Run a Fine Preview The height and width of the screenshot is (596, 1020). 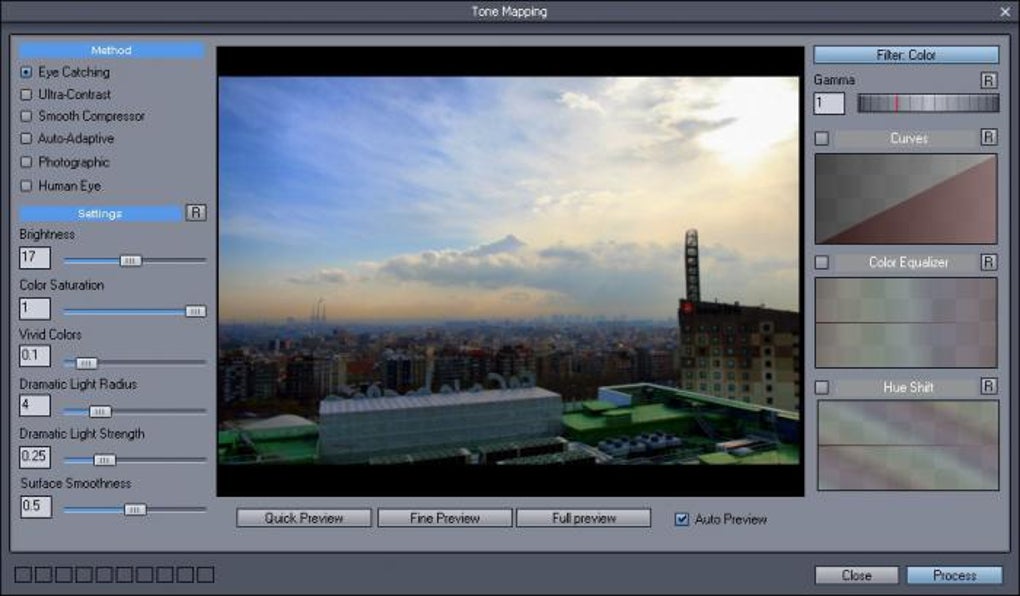click(x=445, y=518)
